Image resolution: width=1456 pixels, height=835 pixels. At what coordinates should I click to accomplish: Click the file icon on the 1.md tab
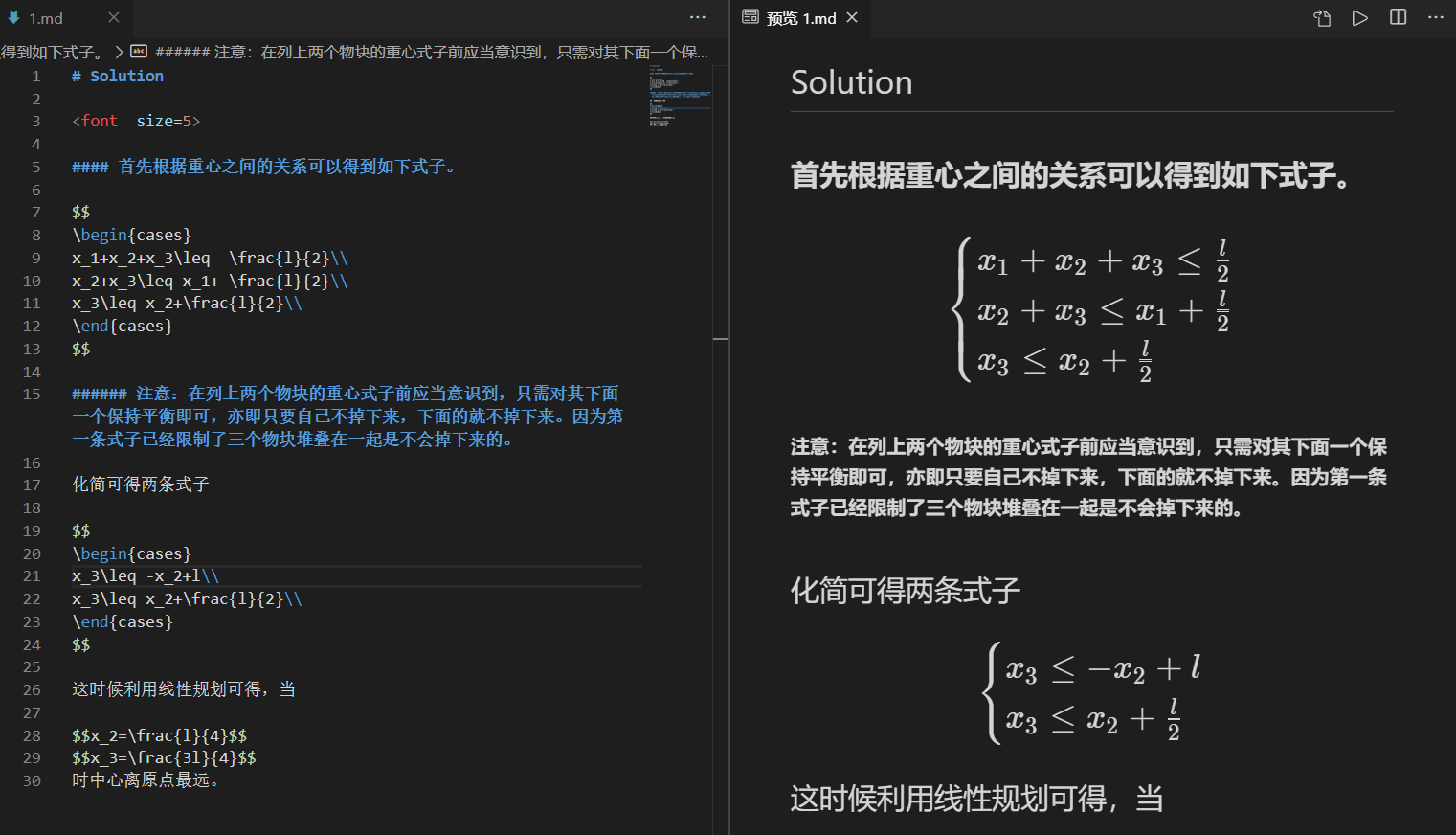click(13, 16)
